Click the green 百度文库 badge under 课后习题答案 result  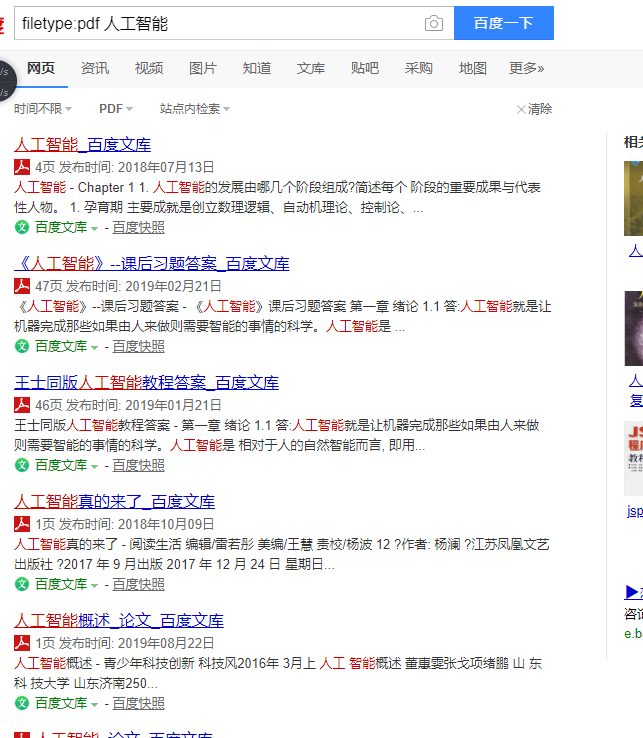(22, 346)
